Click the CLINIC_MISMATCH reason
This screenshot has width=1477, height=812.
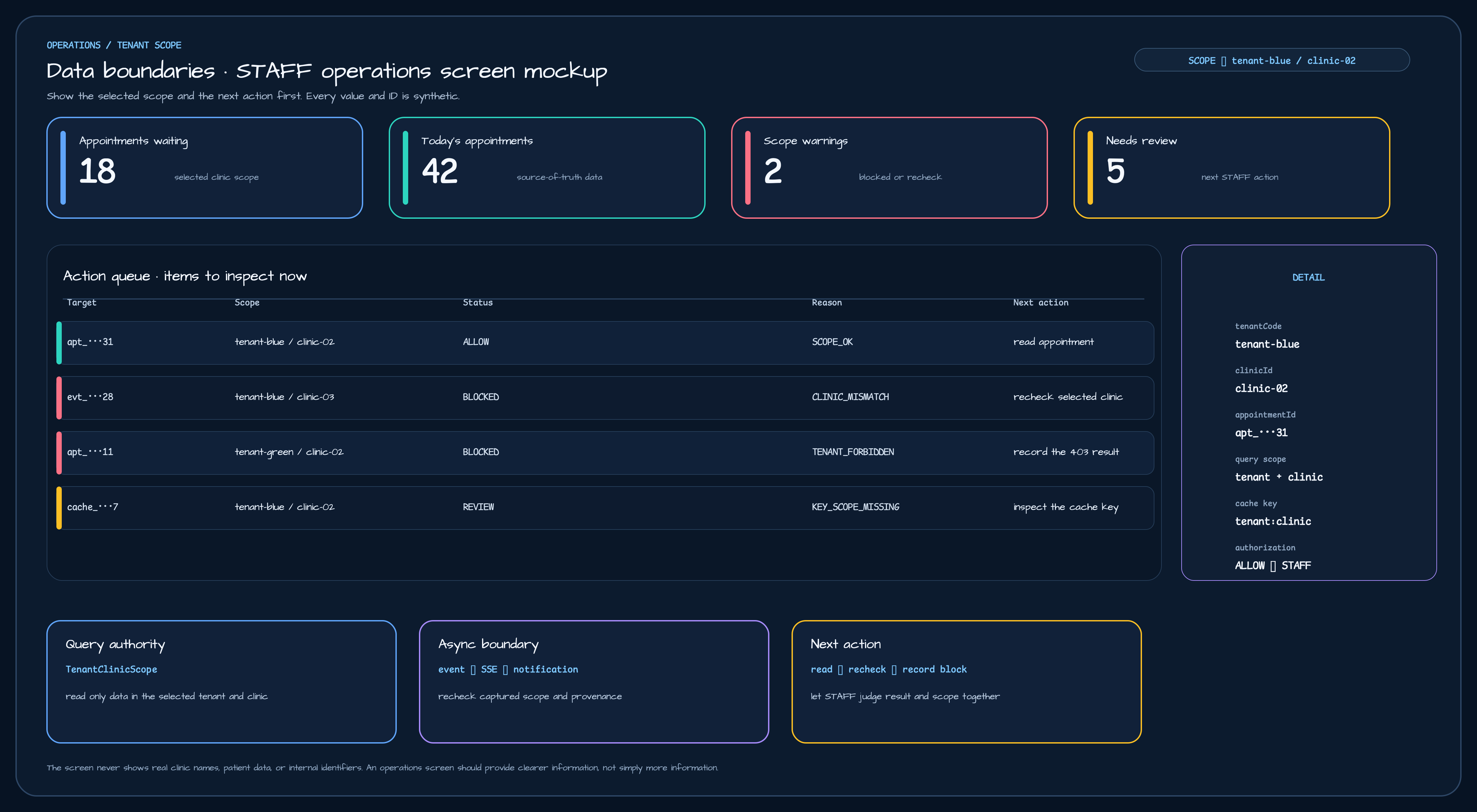[x=850, y=397]
